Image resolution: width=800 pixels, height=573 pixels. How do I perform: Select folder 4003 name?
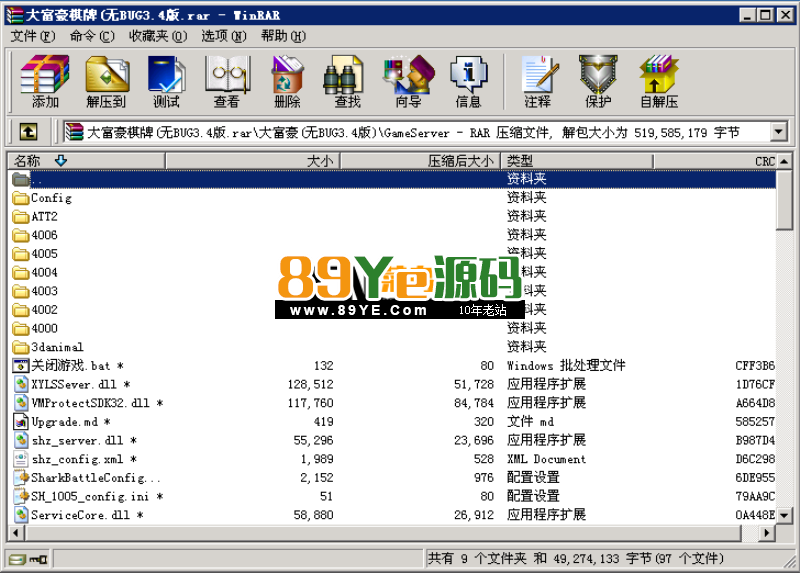[x=44, y=291]
